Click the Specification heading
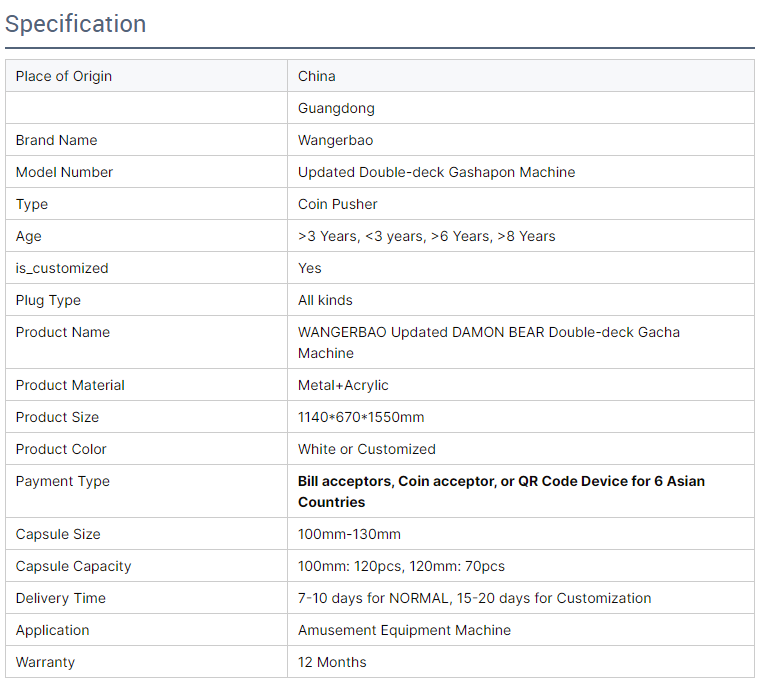The image size is (763, 696). pos(75,24)
